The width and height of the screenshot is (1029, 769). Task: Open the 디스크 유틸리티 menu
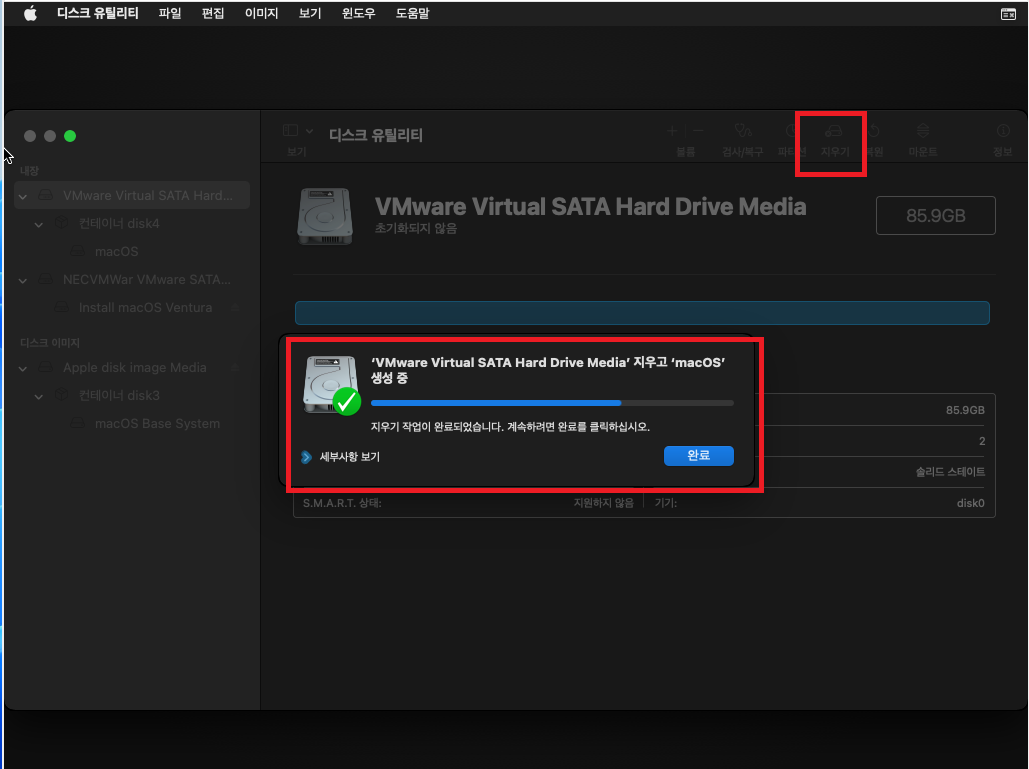coord(97,13)
